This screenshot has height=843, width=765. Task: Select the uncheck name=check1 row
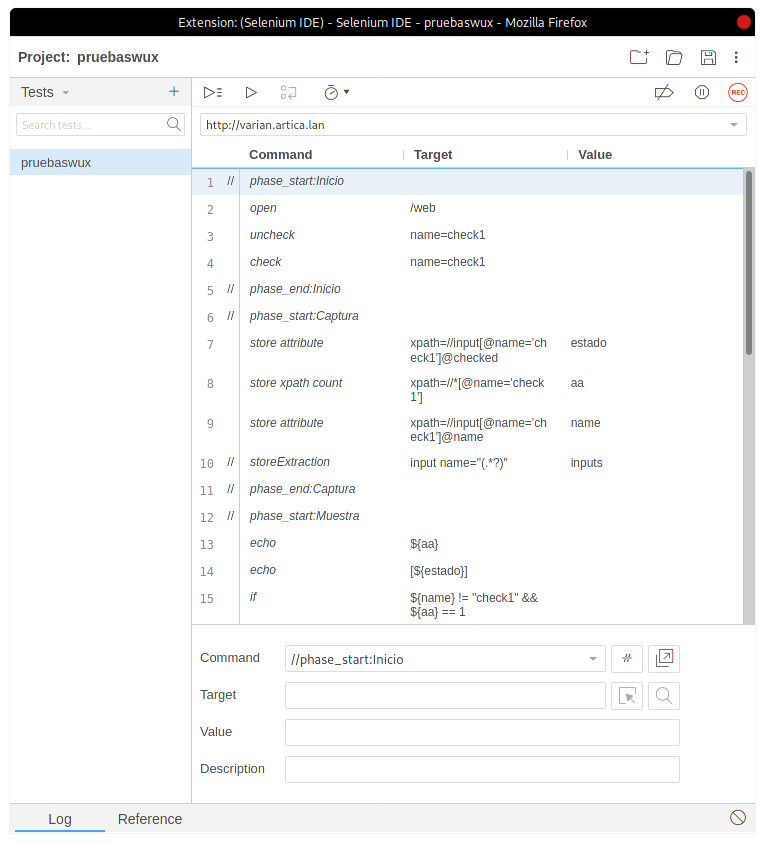[467, 235]
